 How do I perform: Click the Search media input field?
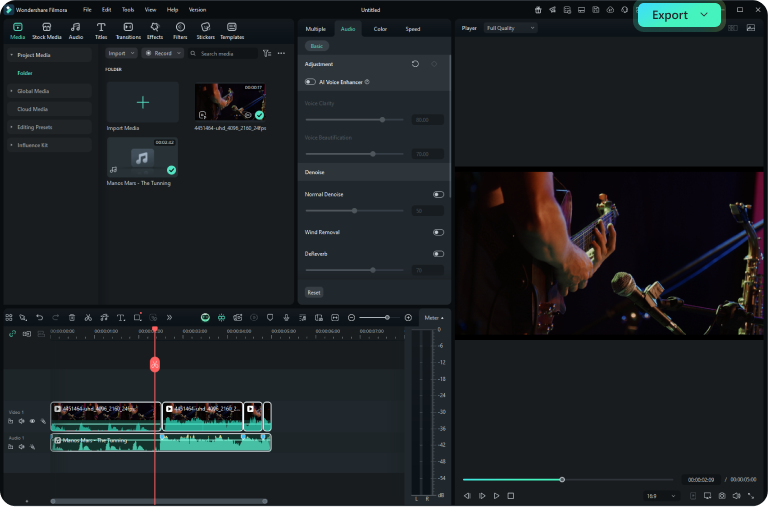click(223, 53)
